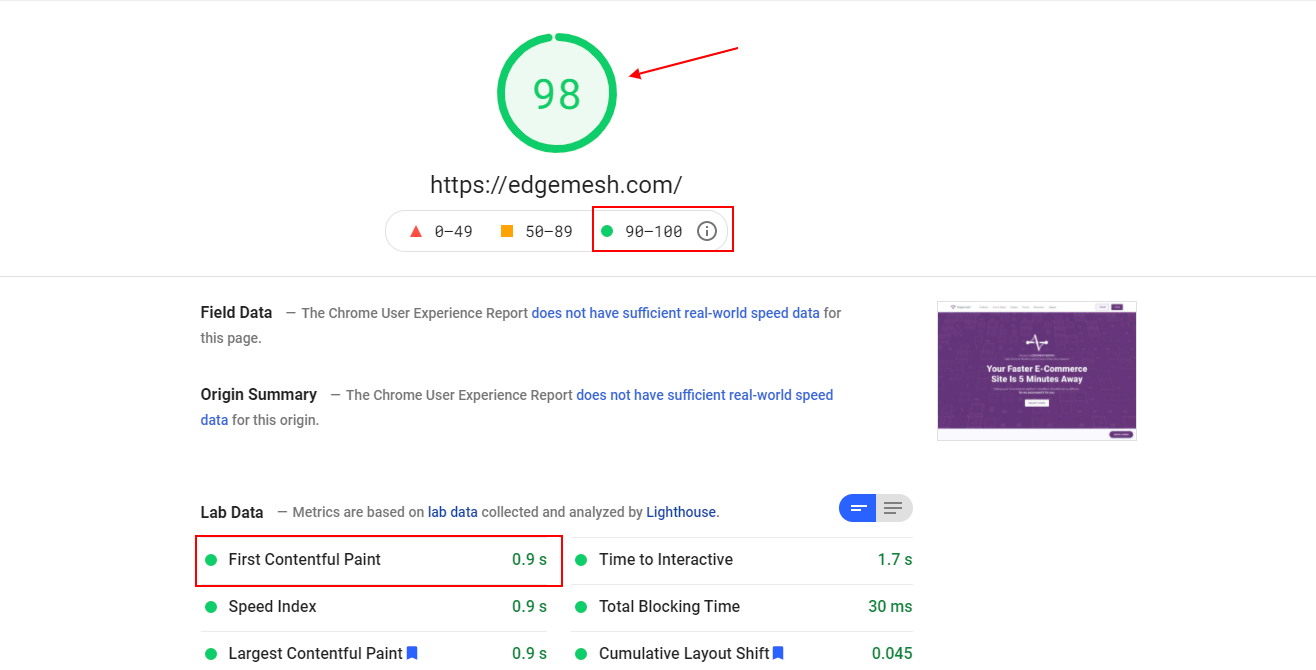Screen dimensions: 1316x670
Task: Click green status dot beside Speed Index
Action: 211,607
